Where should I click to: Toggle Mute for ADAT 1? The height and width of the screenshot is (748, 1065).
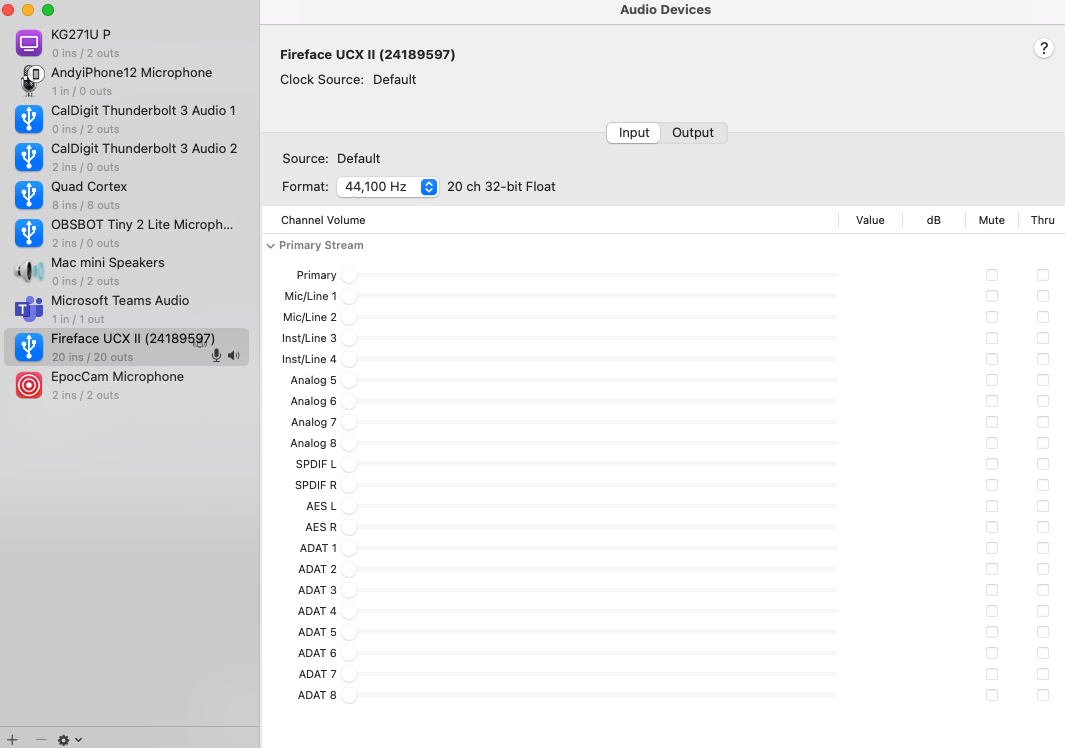point(992,548)
